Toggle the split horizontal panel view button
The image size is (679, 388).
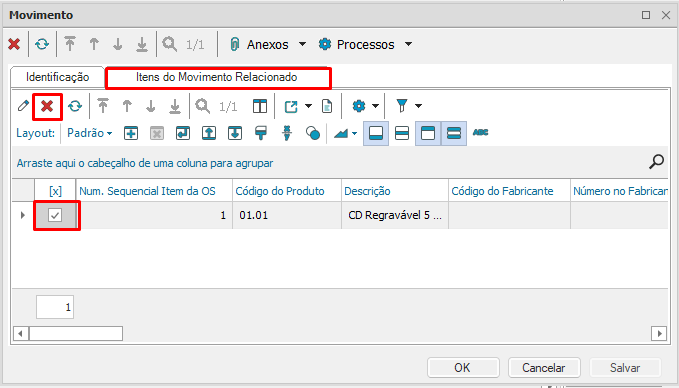coord(402,133)
